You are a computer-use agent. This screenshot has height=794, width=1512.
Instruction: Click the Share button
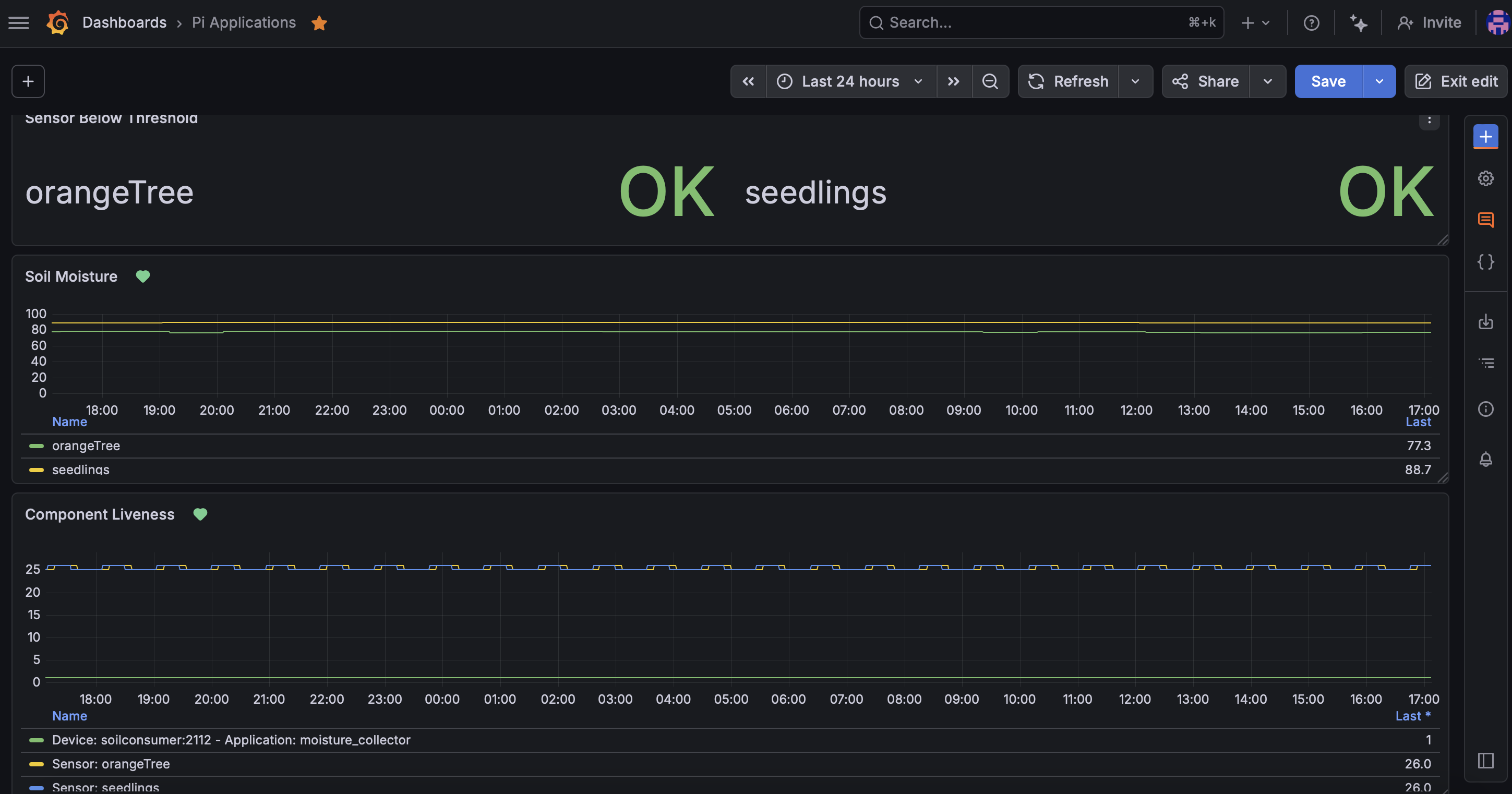(x=1206, y=81)
